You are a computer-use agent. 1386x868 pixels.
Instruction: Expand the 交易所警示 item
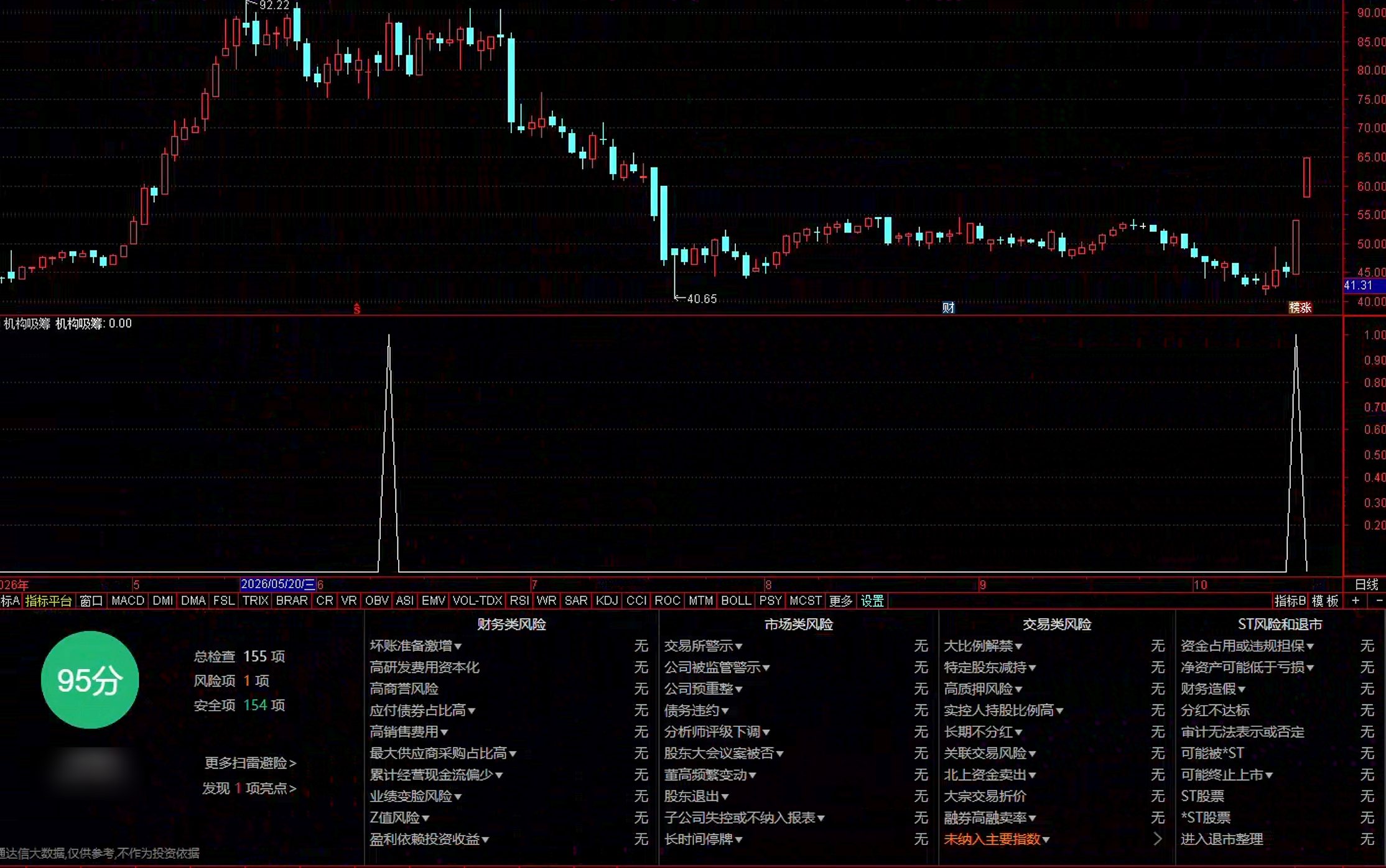click(703, 646)
